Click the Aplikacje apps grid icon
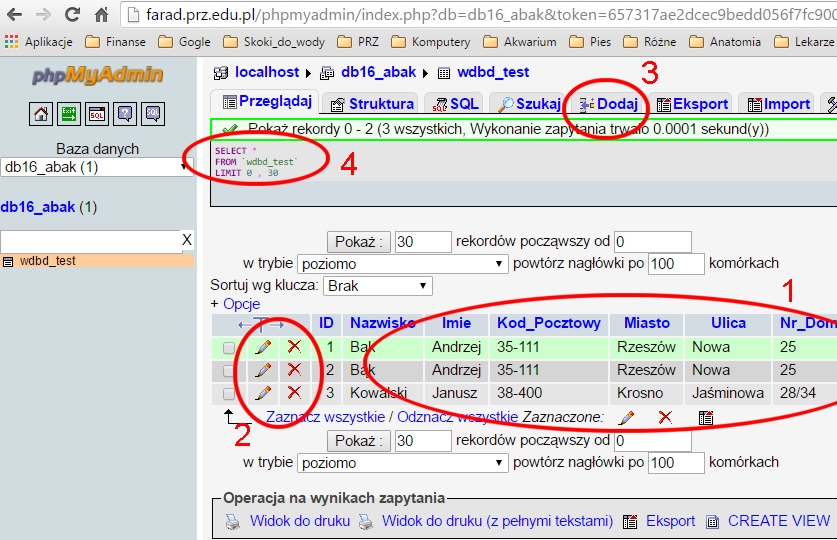The height and width of the screenshot is (540, 837). pyautogui.click(x=11, y=42)
